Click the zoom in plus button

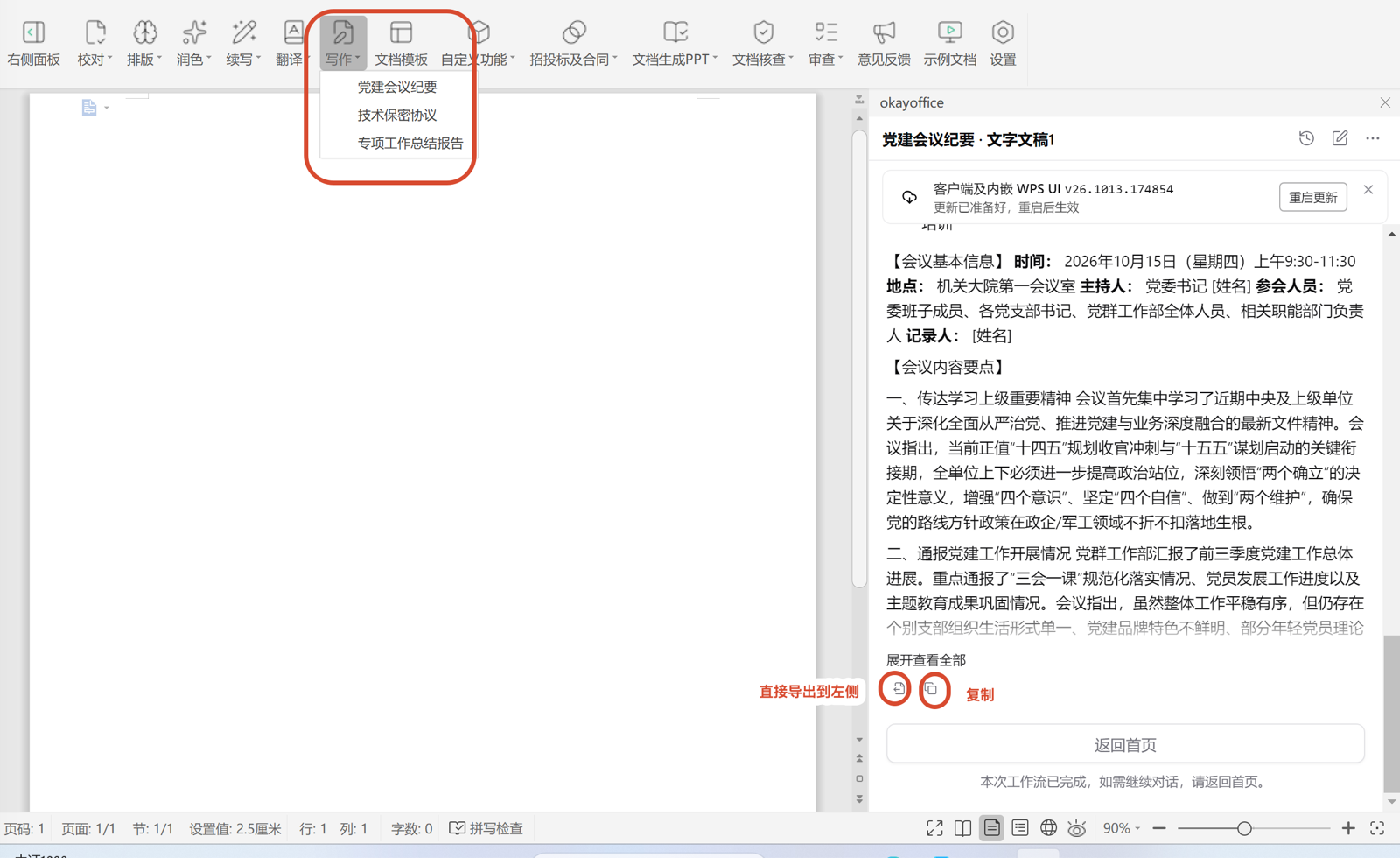(x=1348, y=828)
